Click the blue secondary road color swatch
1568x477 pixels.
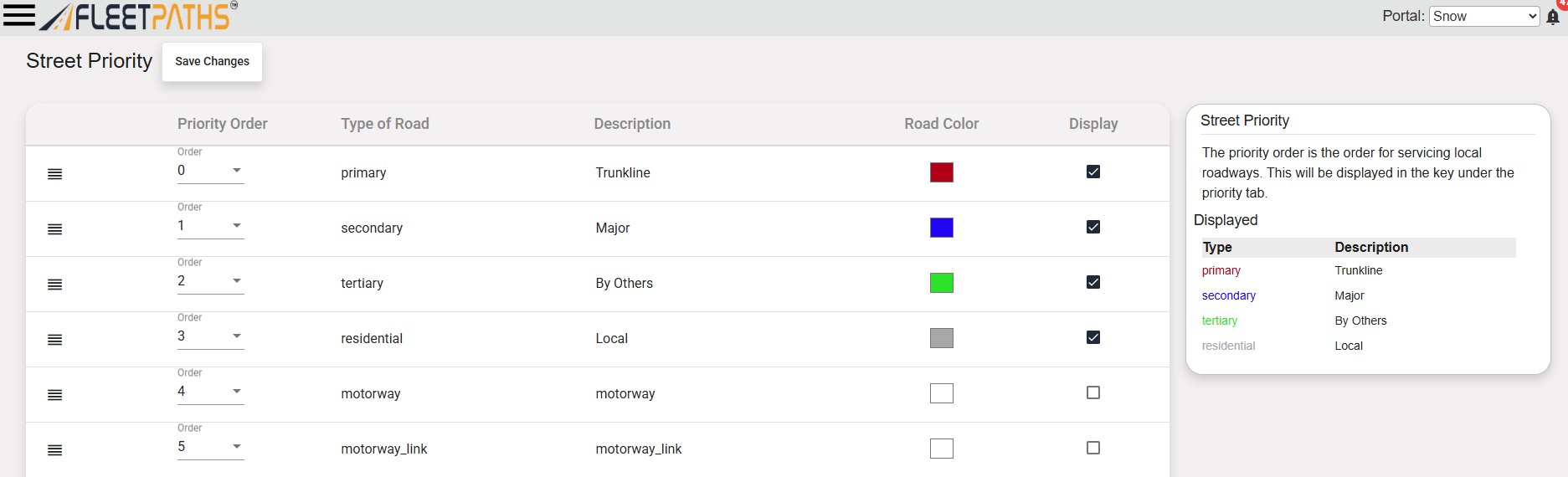(941, 228)
